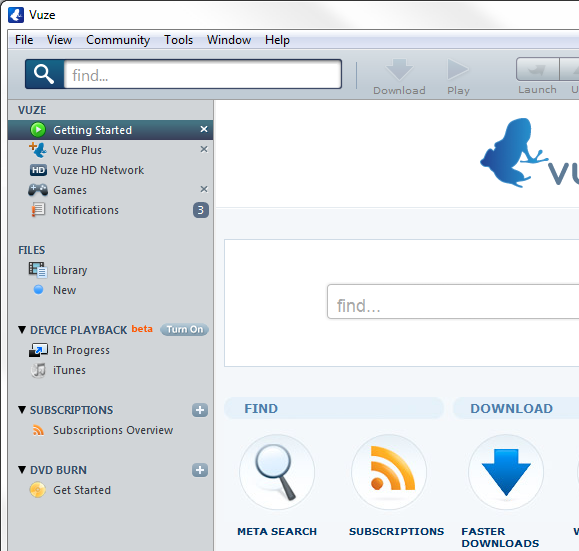The width and height of the screenshot is (579, 551).
Task: Click the search magnifier icon in toolbar
Action: point(44,74)
